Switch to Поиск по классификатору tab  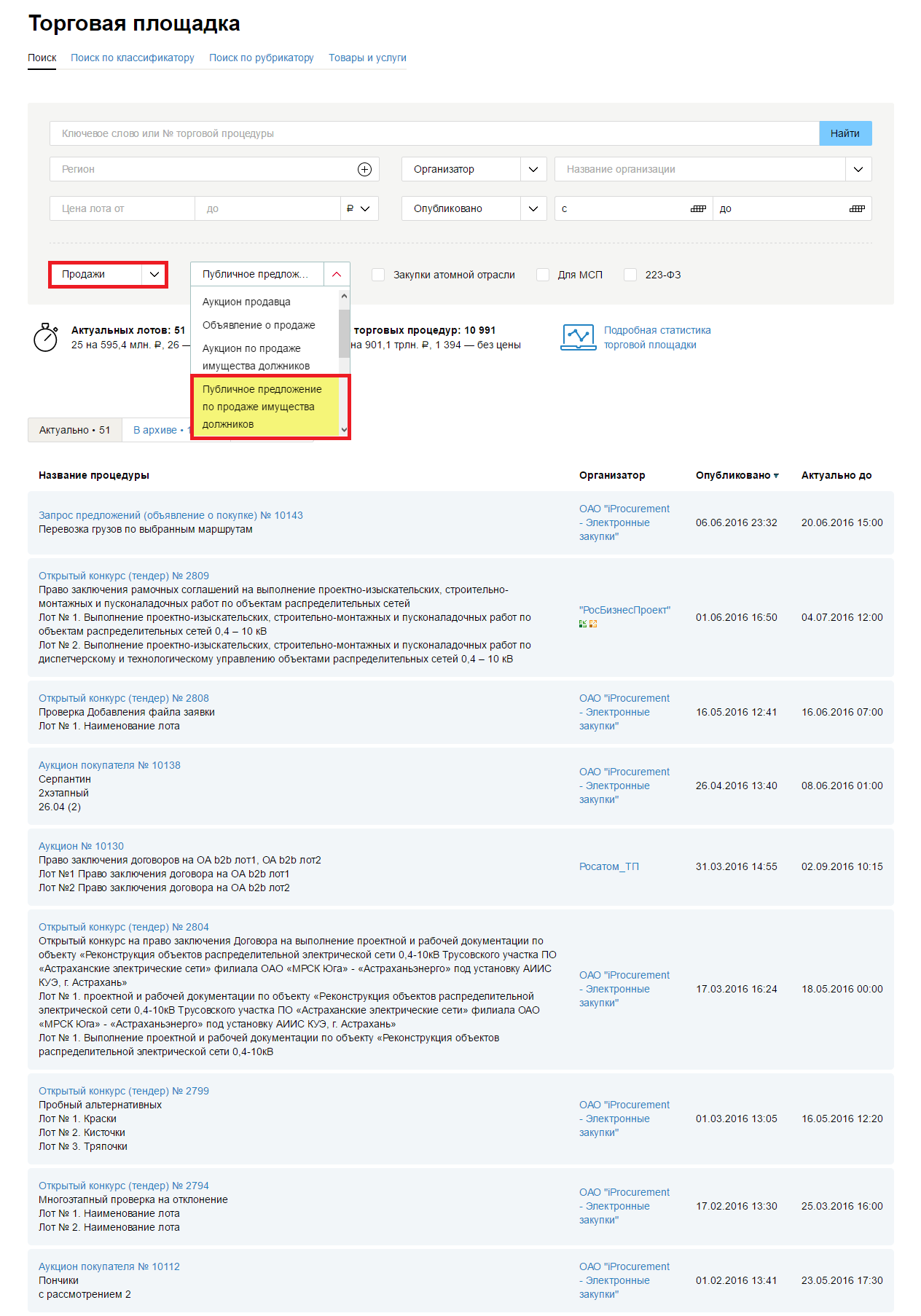pyautogui.click(x=132, y=58)
